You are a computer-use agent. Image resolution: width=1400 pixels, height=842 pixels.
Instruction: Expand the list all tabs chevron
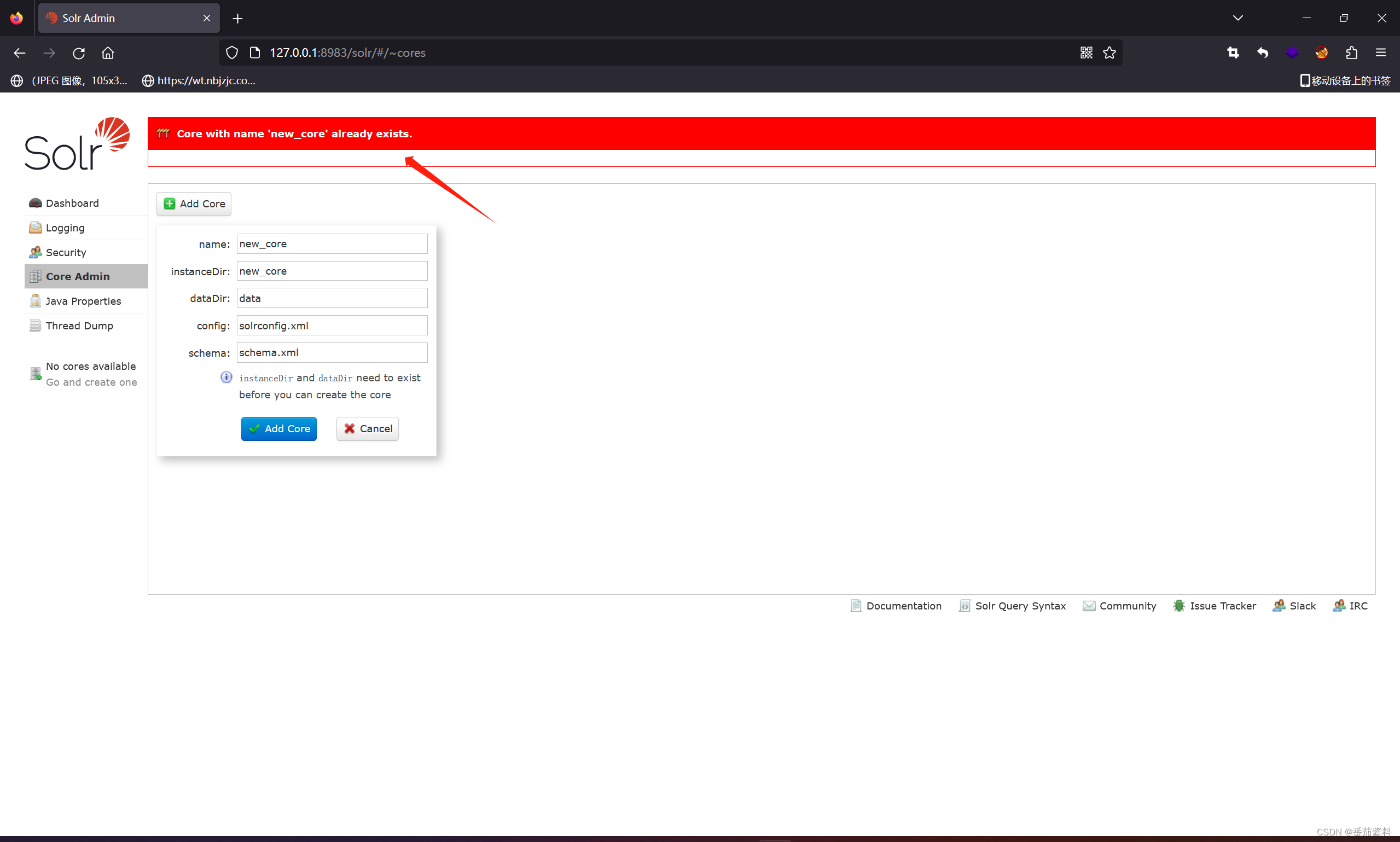pos(1238,18)
